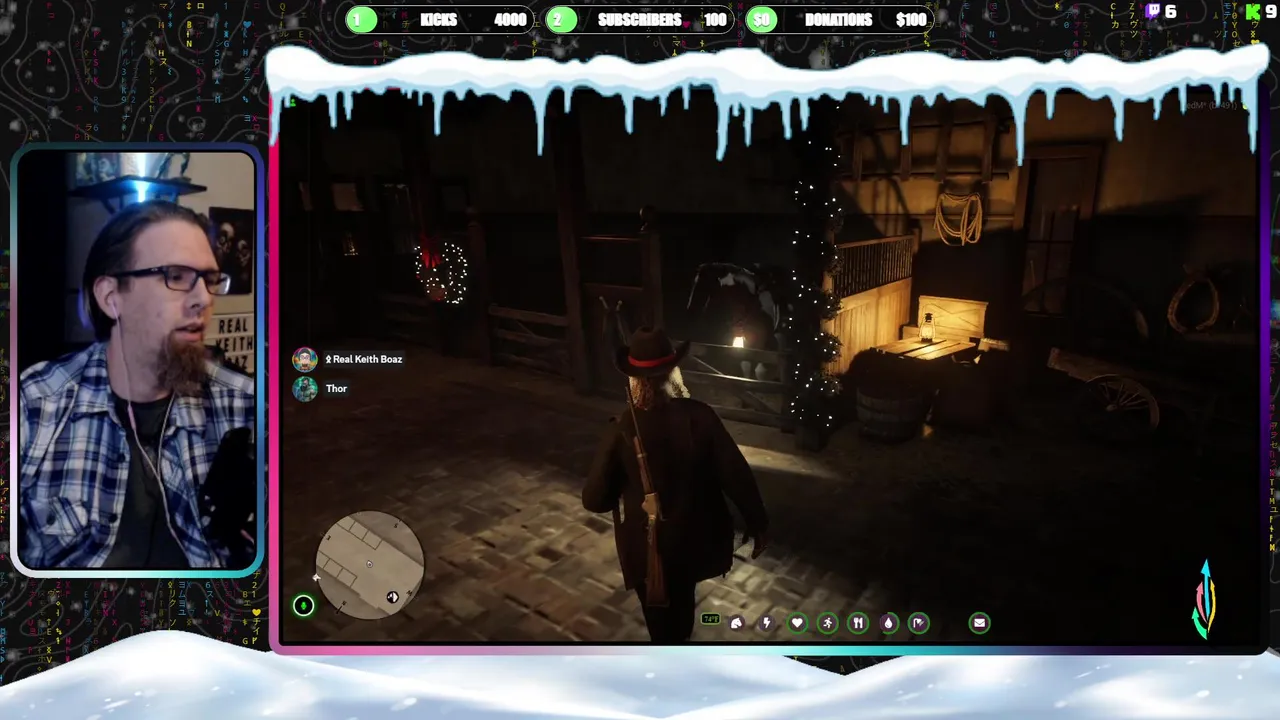Click the KICKS goal label

click(438, 20)
